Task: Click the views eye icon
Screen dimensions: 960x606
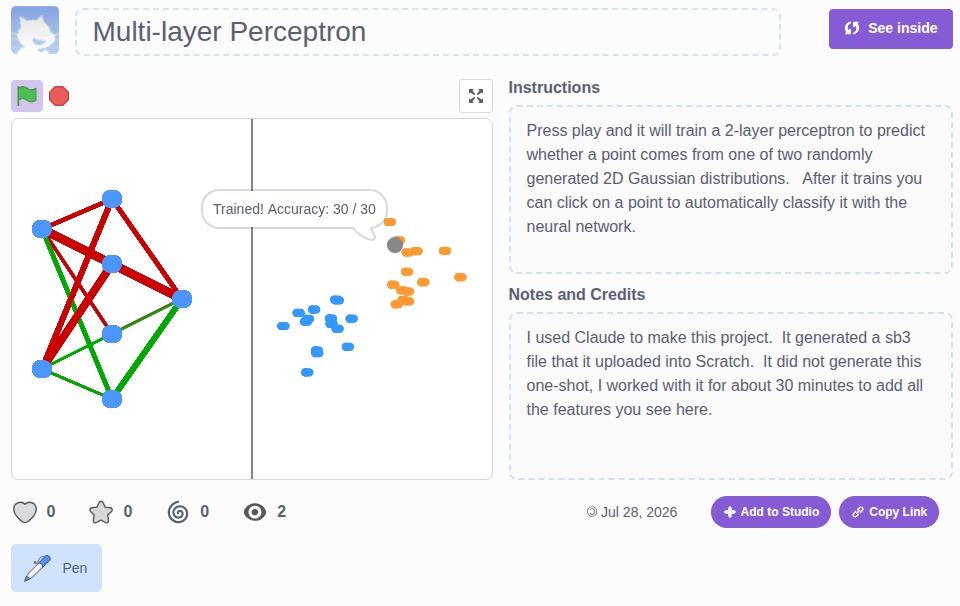Action: coord(255,512)
